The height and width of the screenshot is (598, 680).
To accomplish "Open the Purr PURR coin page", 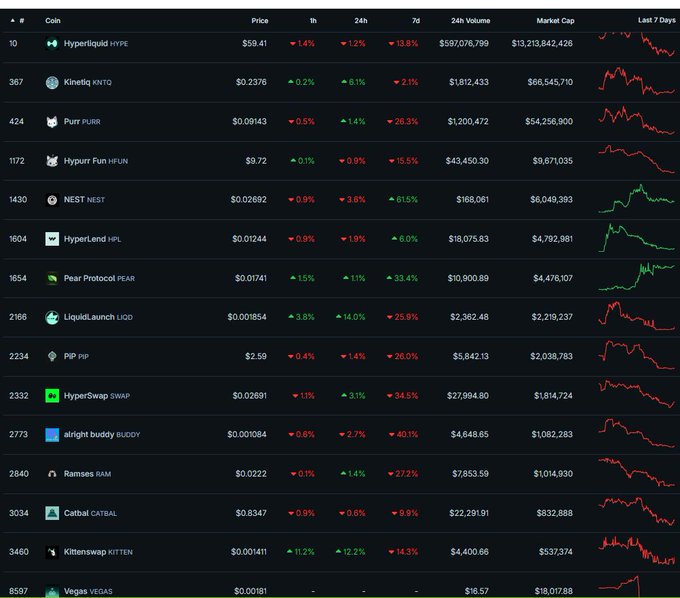I will pos(82,121).
